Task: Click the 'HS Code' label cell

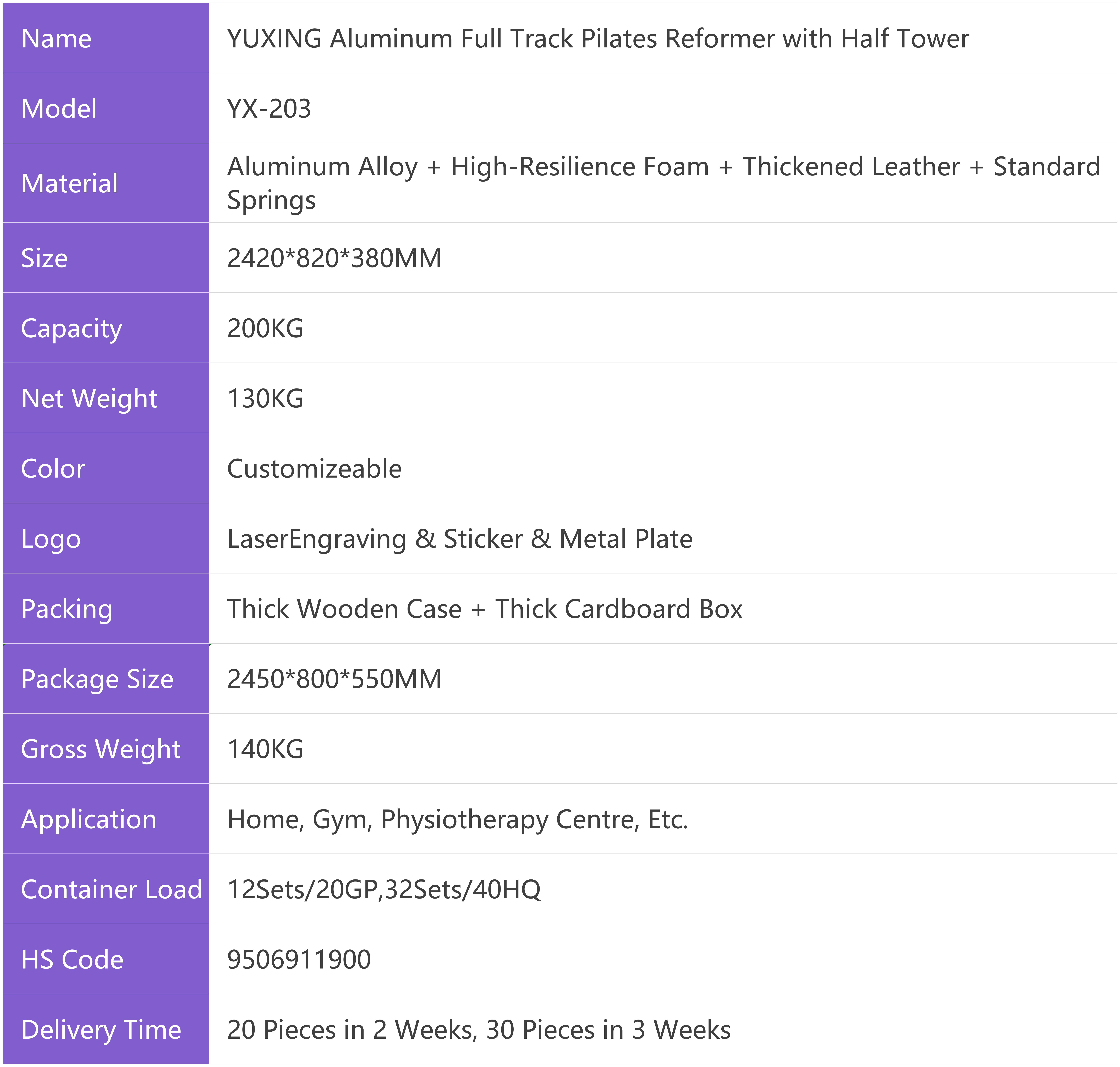Action: 106,959
